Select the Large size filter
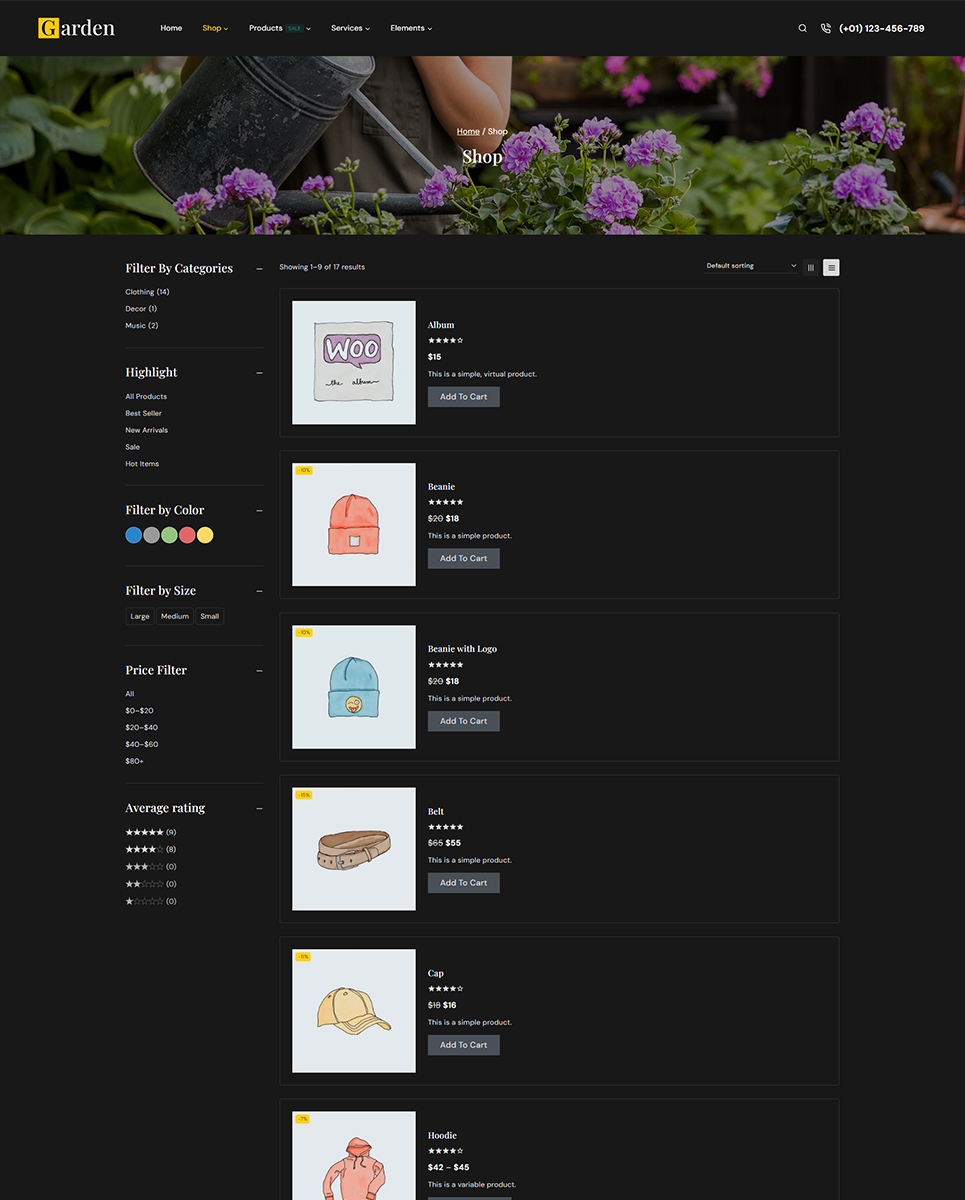This screenshot has width=965, height=1200. coord(140,616)
